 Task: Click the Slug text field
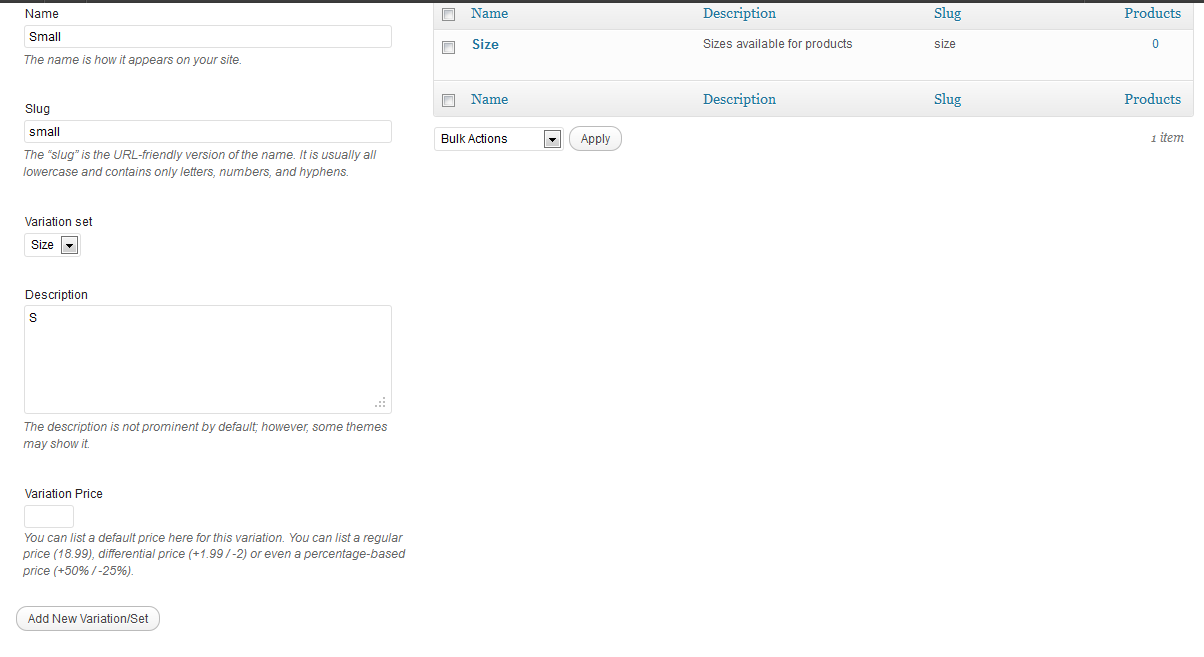click(207, 132)
